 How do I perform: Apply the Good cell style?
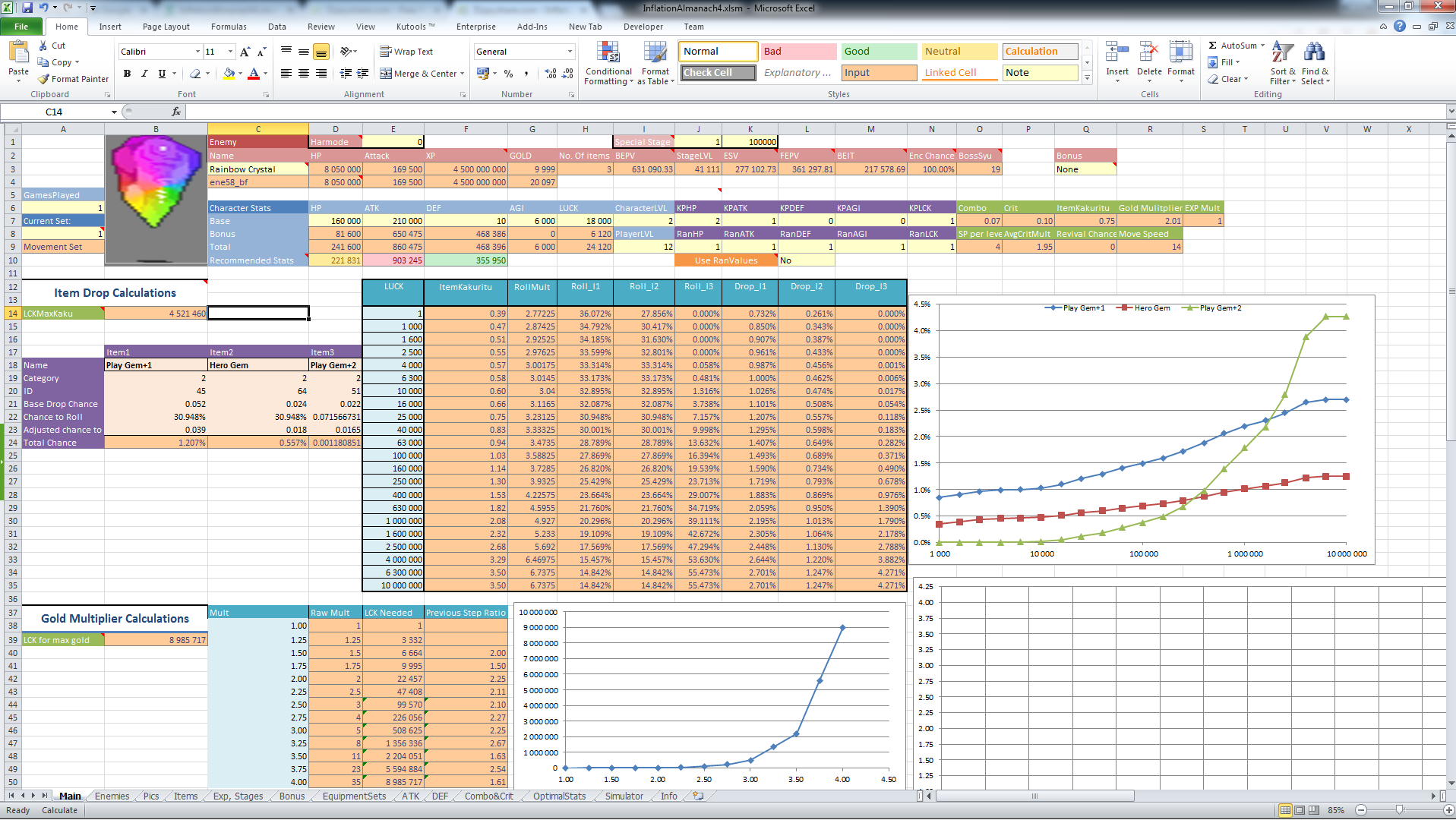point(878,52)
